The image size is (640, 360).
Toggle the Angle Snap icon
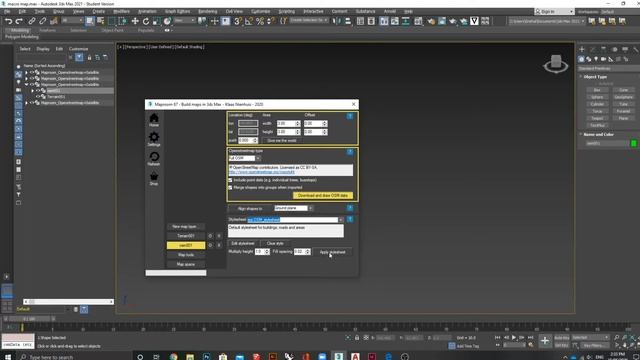click(x=249, y=21)
